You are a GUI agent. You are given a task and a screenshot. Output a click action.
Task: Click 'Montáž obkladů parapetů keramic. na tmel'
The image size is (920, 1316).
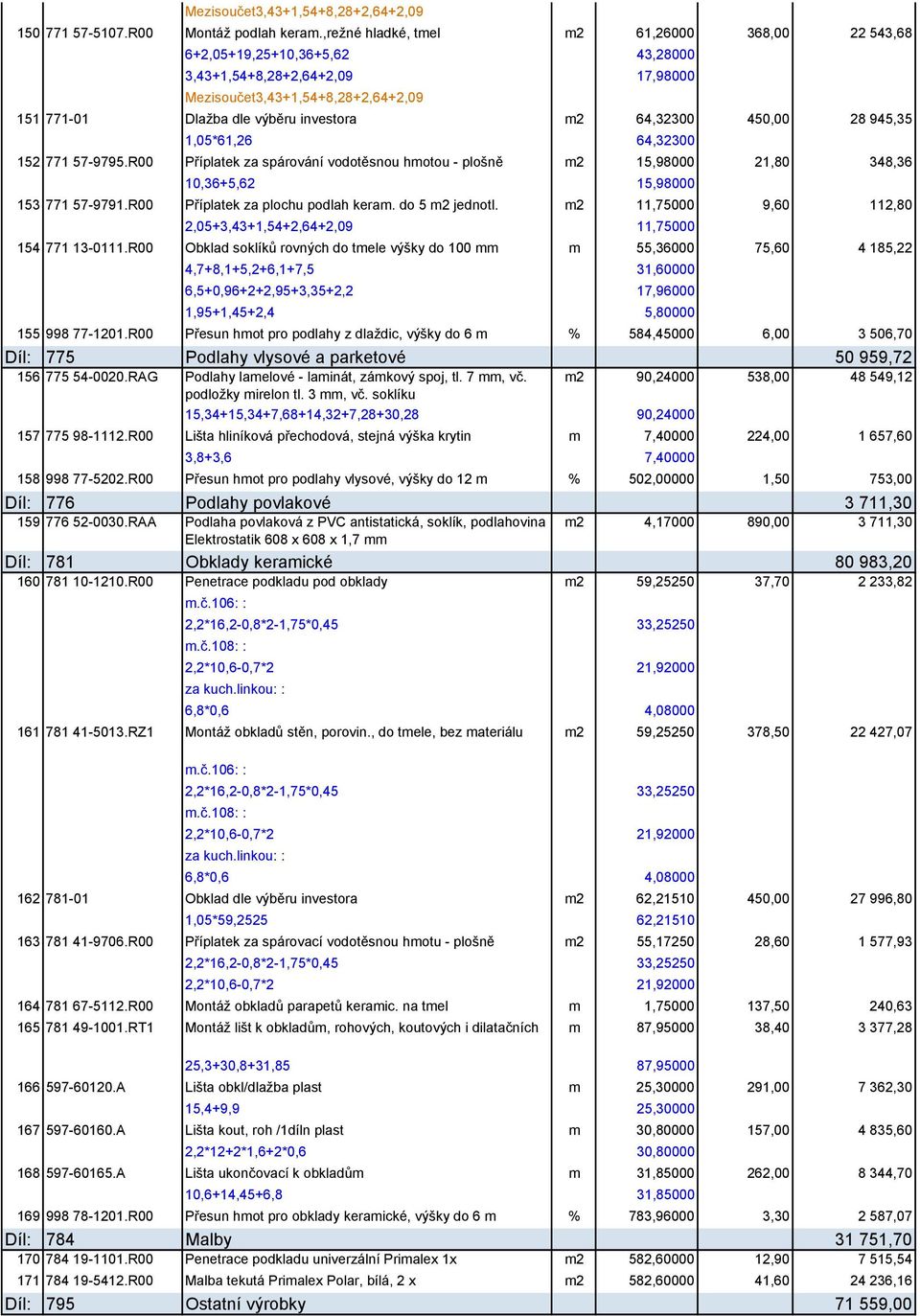[316, 1006]
